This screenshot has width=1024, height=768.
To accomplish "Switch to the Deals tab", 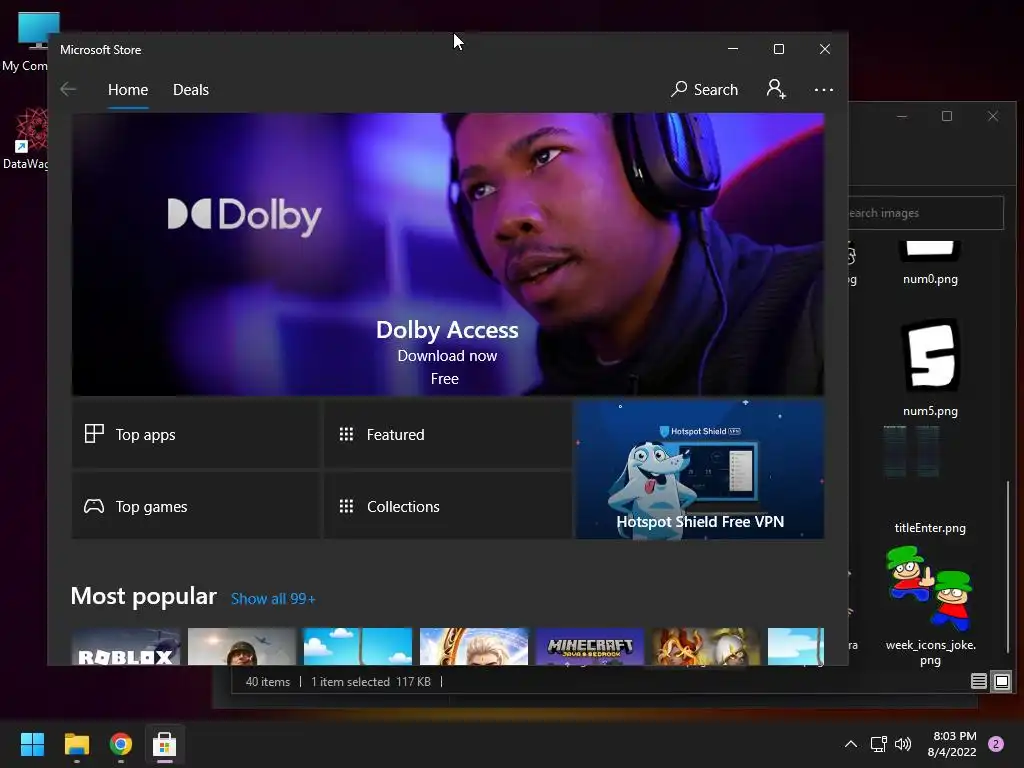I will pyautogui.click(x=191, y=89).
